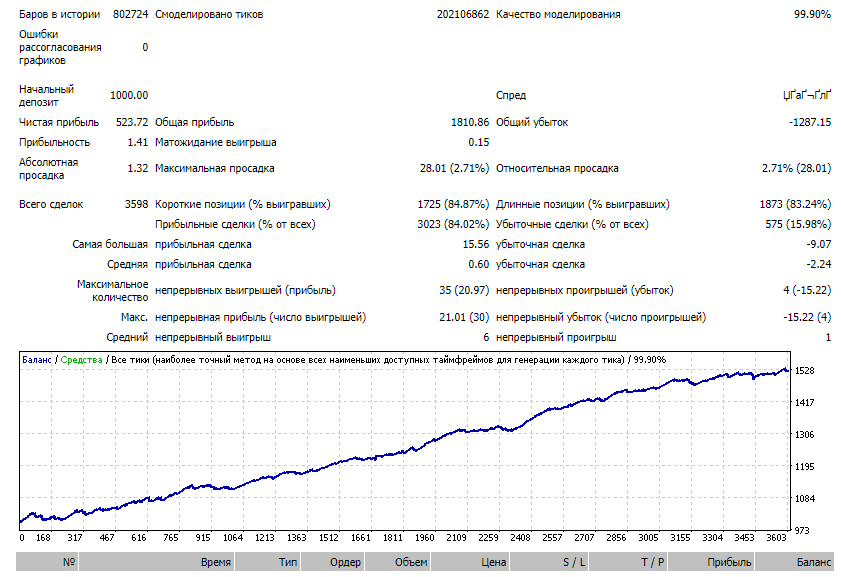Click the average profit trade value 0.60

tap(478, 264)
